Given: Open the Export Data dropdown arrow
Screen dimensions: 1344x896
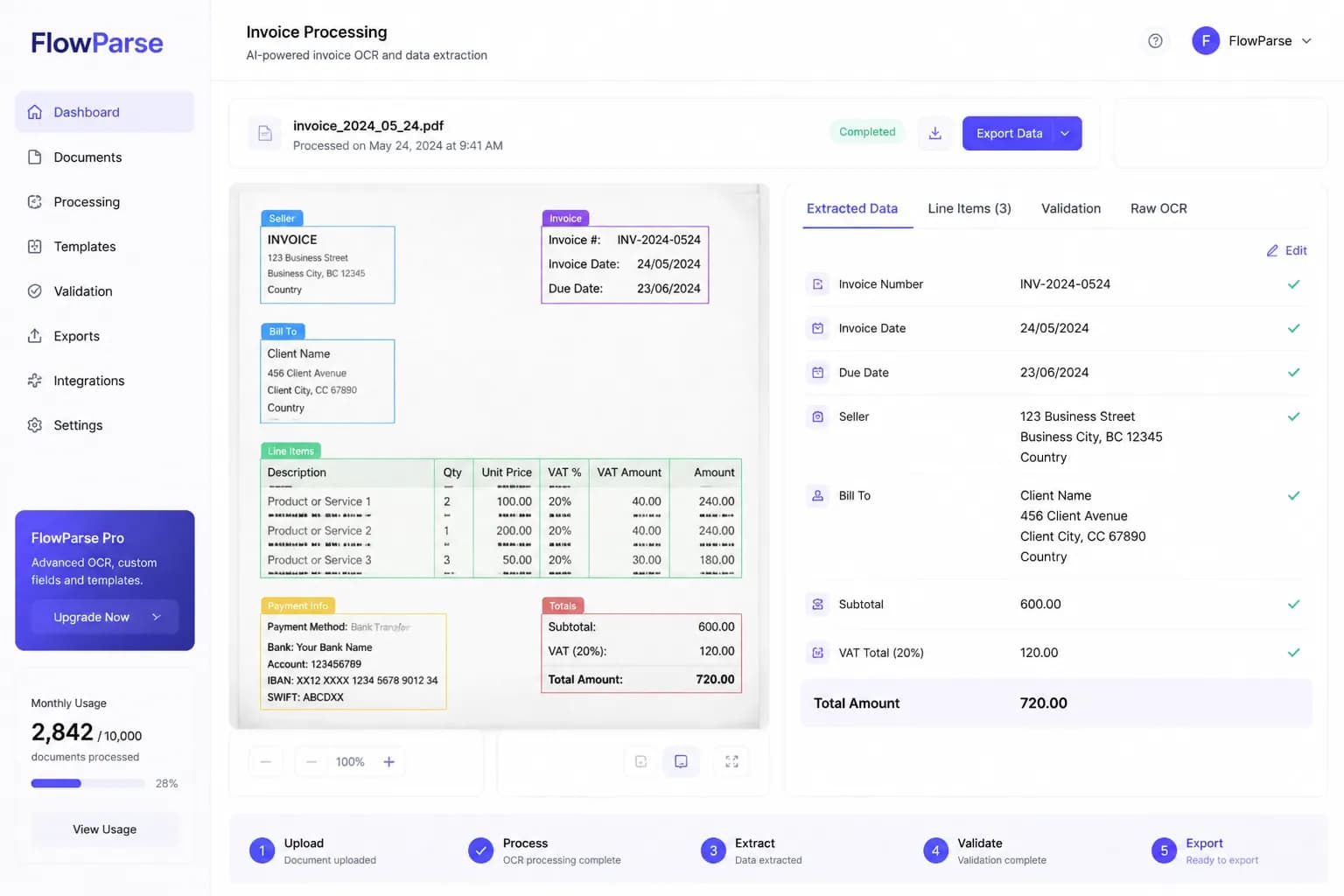Looking at the screenshot, I should (1065, 134).
